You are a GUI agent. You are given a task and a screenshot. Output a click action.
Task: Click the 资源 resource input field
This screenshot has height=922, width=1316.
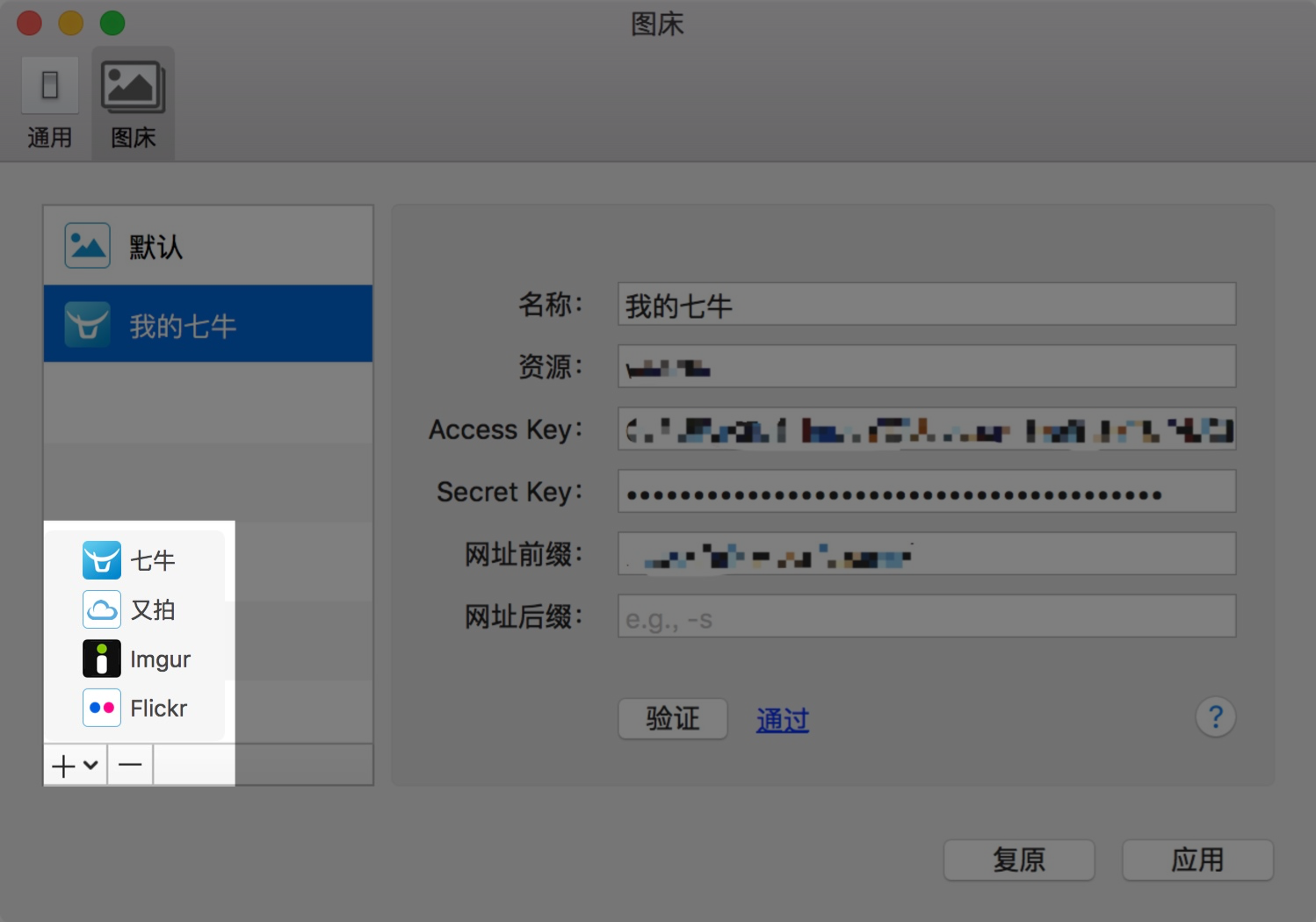click(x=926, y=367)
